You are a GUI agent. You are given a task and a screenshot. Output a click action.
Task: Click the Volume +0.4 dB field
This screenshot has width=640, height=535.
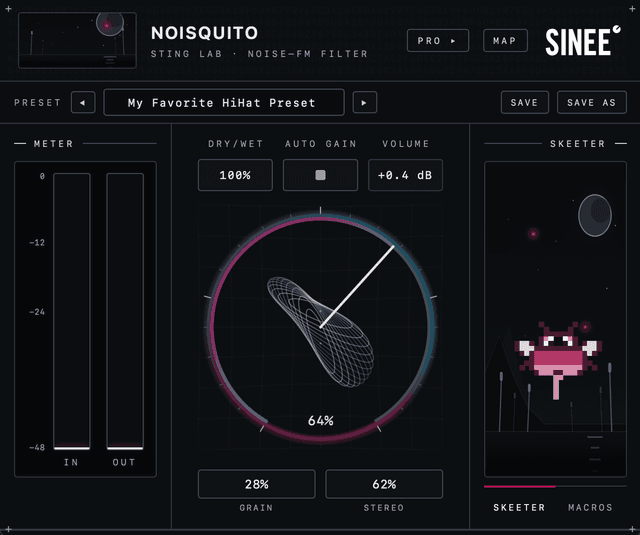coord(405,175)
